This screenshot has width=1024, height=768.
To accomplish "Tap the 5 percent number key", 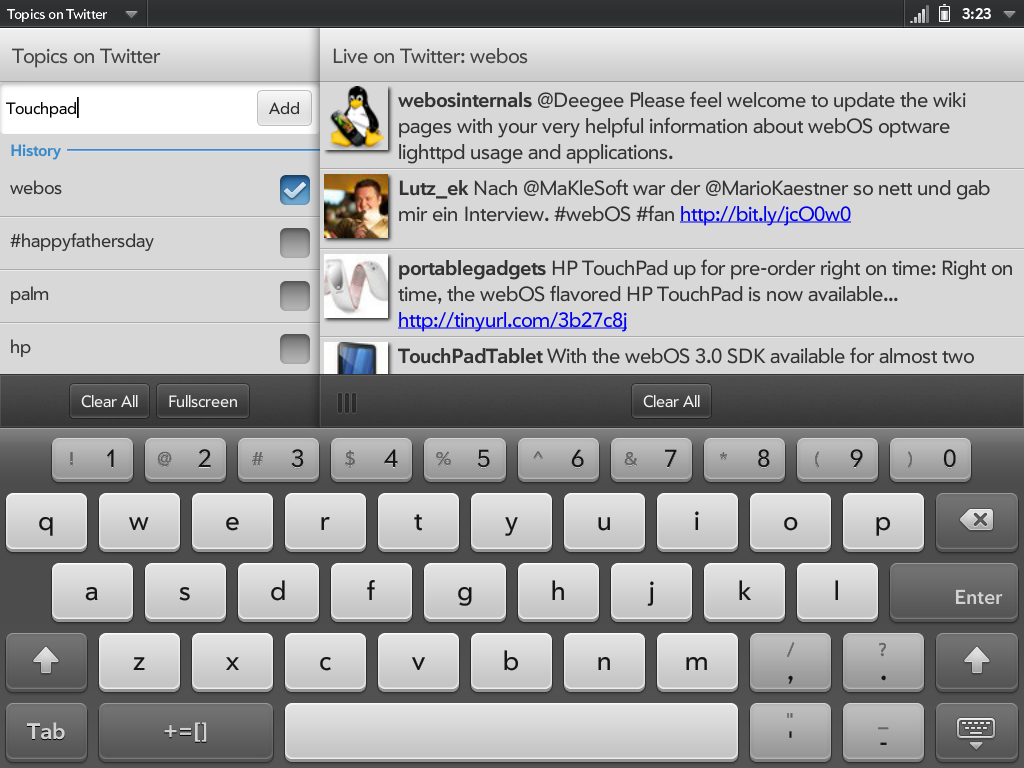I will [464, 459].
